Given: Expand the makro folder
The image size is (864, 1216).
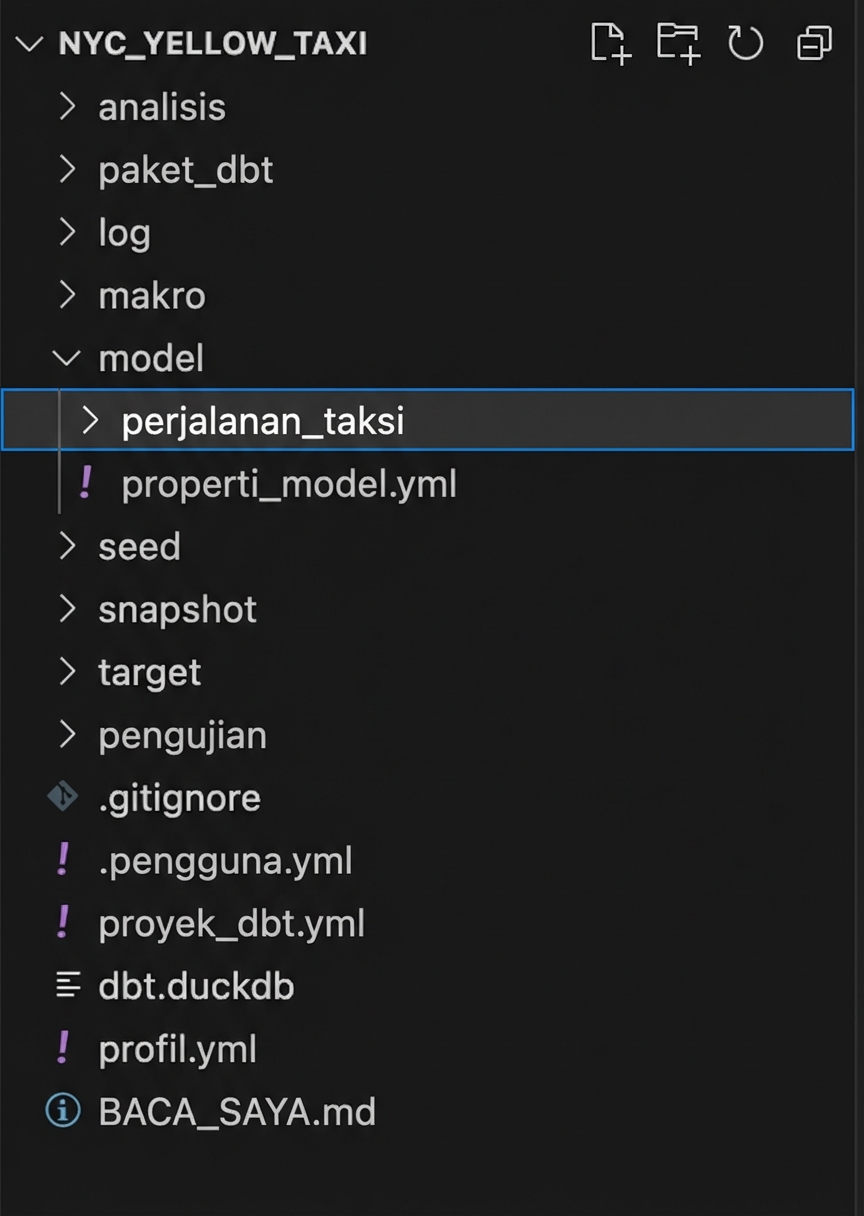Looking at the screenshot, I should tap(68, 295).
